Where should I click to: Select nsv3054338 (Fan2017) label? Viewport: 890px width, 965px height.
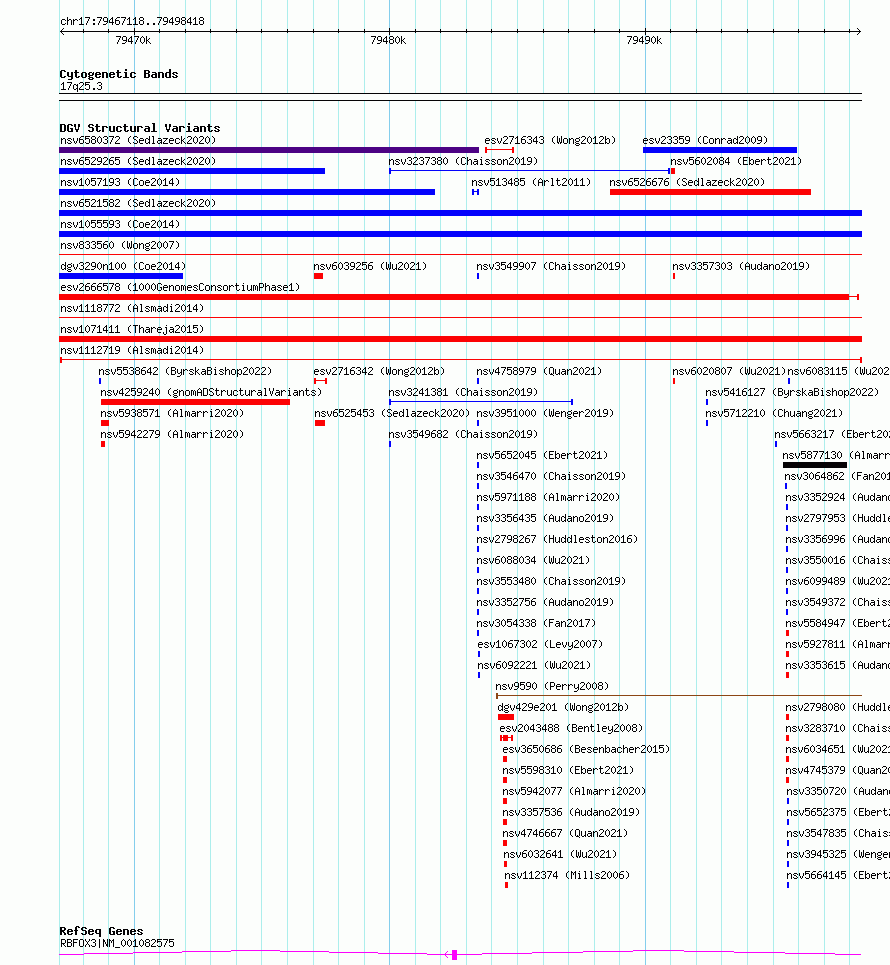536,623
